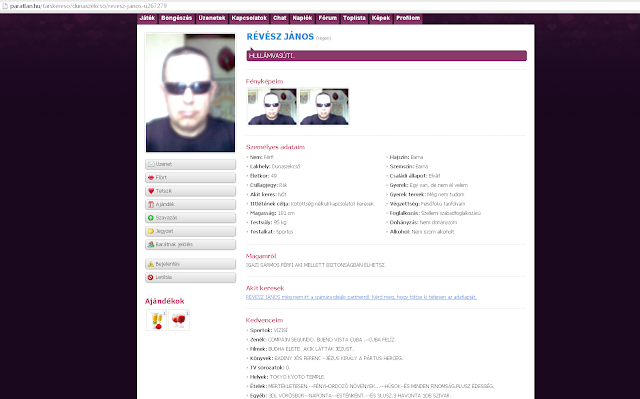
Task: View the Toplista tab
Action: [x=354, y=18]
